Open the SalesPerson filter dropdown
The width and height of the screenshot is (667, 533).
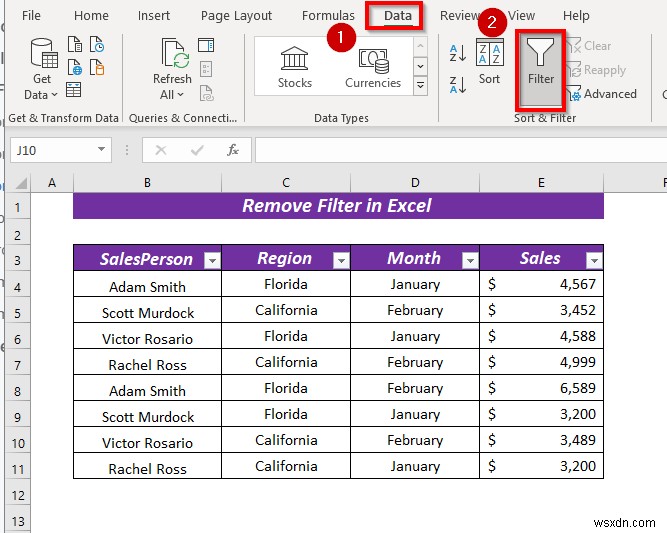[212, 260]
